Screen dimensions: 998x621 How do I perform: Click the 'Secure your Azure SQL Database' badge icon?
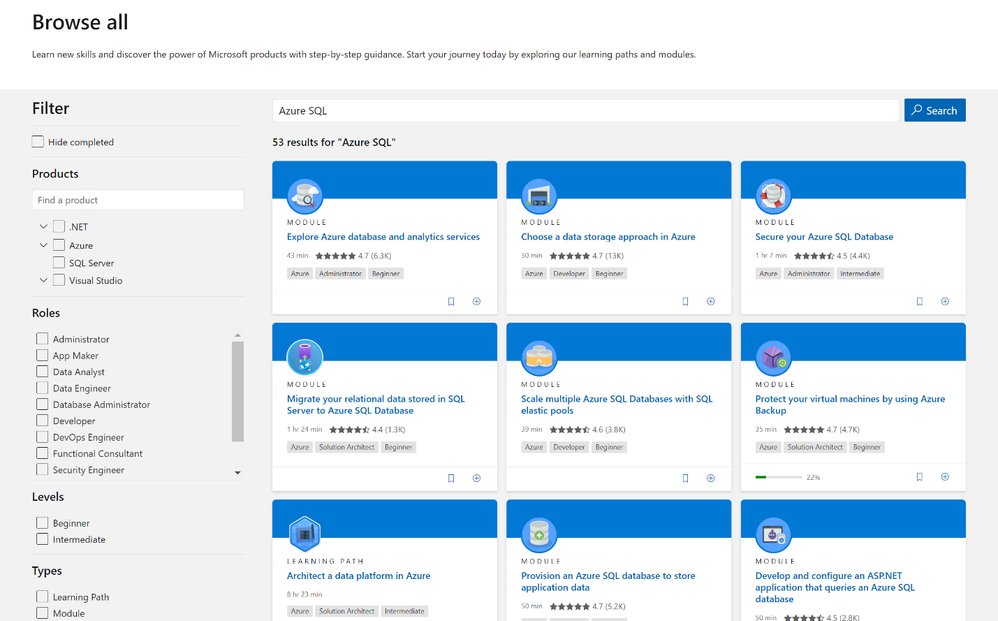(773, 197)
